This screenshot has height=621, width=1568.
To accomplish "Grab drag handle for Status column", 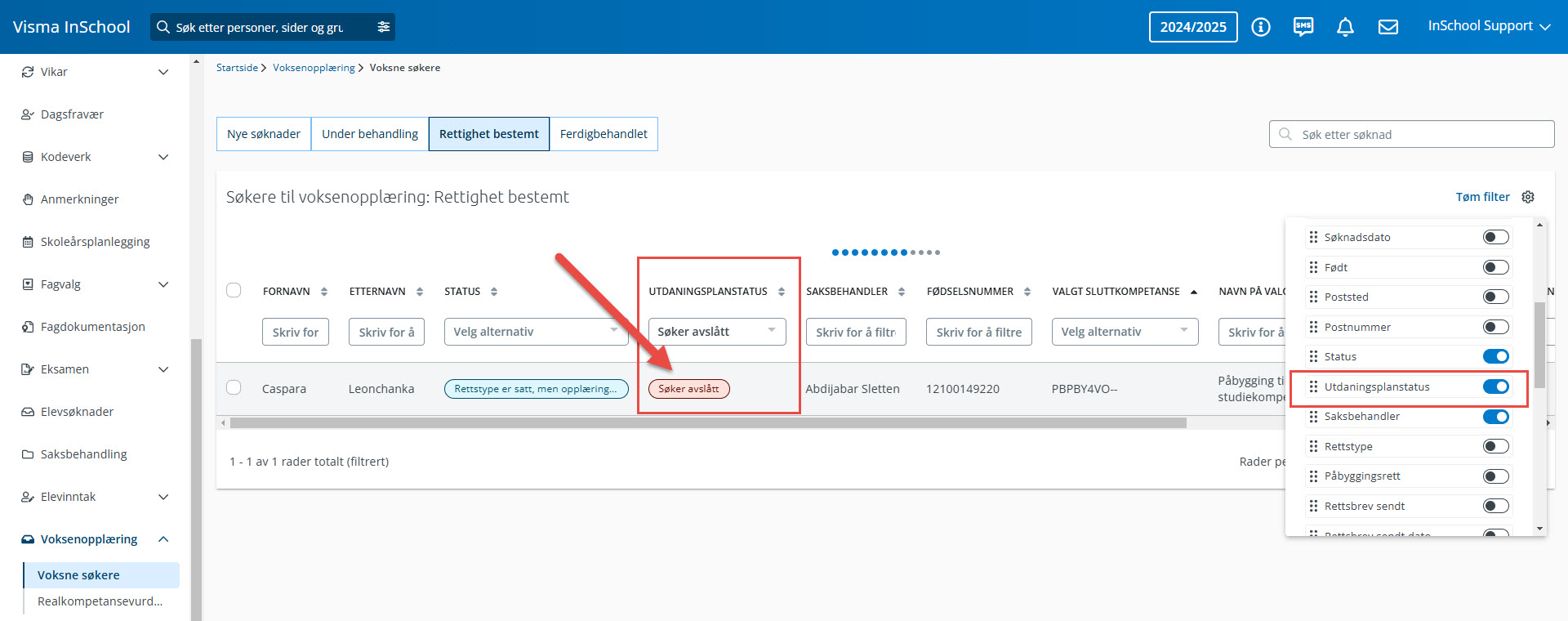I will [x=1313, y=356].
